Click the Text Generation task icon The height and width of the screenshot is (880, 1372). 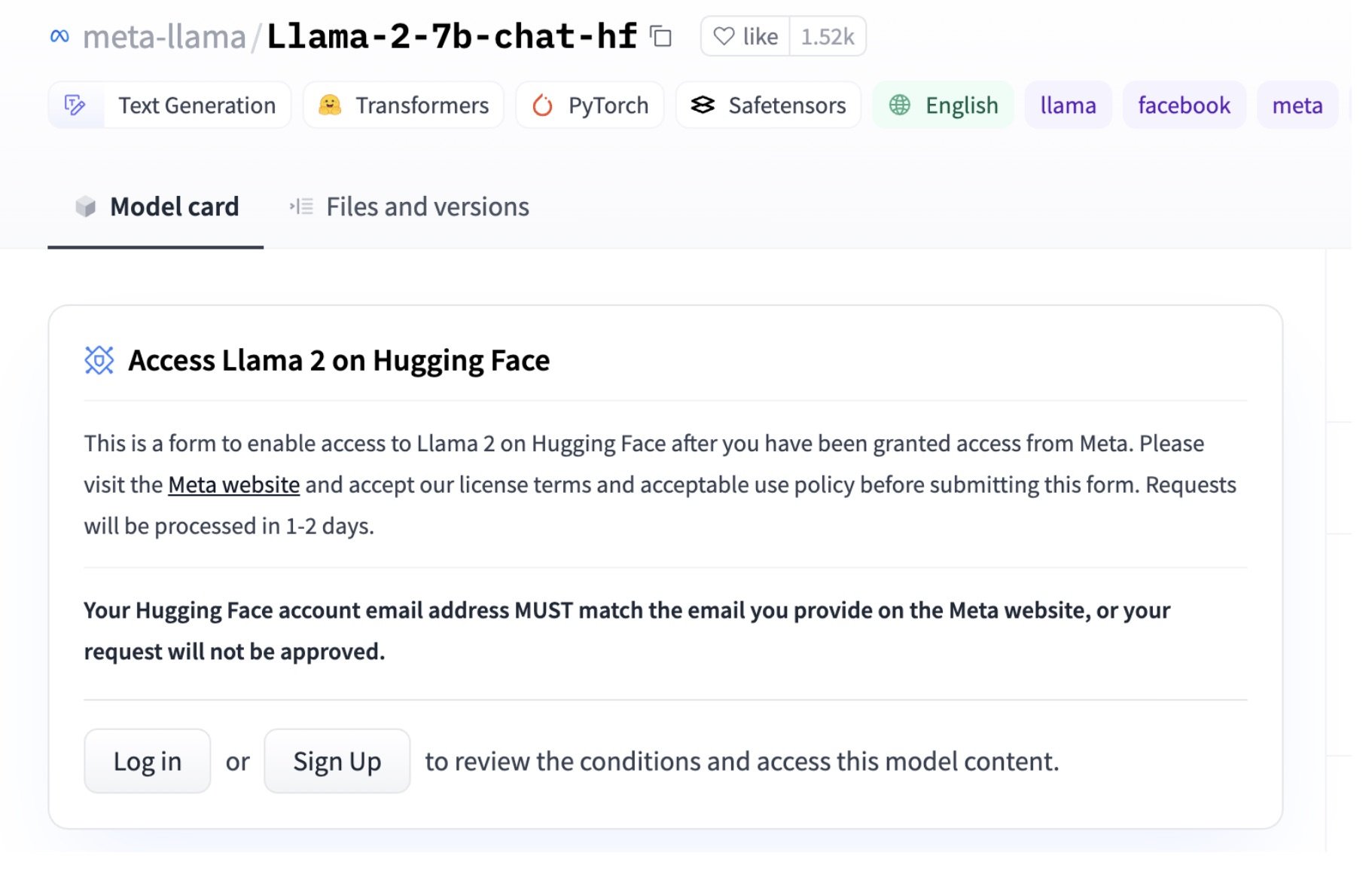coord(75,105)
